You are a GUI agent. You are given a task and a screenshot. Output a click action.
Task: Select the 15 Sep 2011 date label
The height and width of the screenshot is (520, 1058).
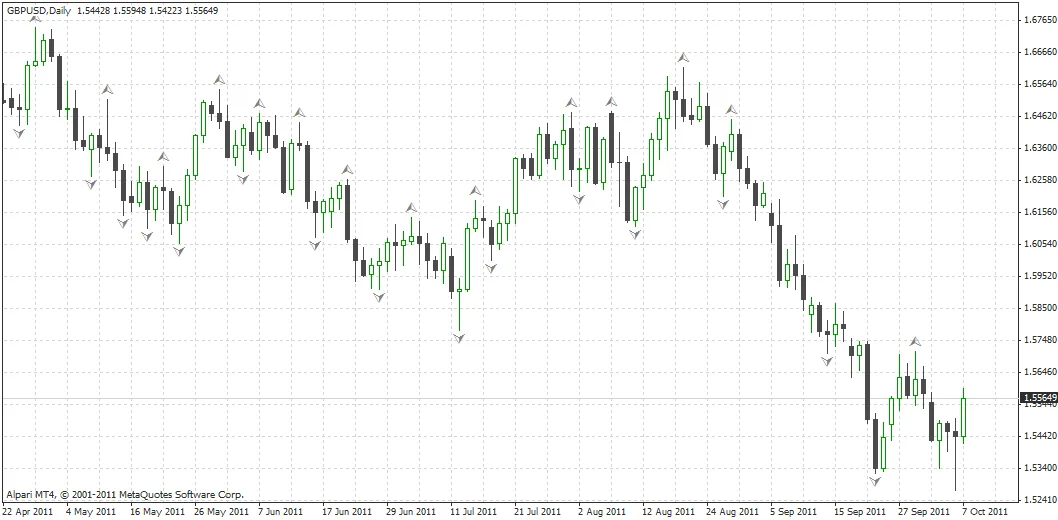pos(860,512)
